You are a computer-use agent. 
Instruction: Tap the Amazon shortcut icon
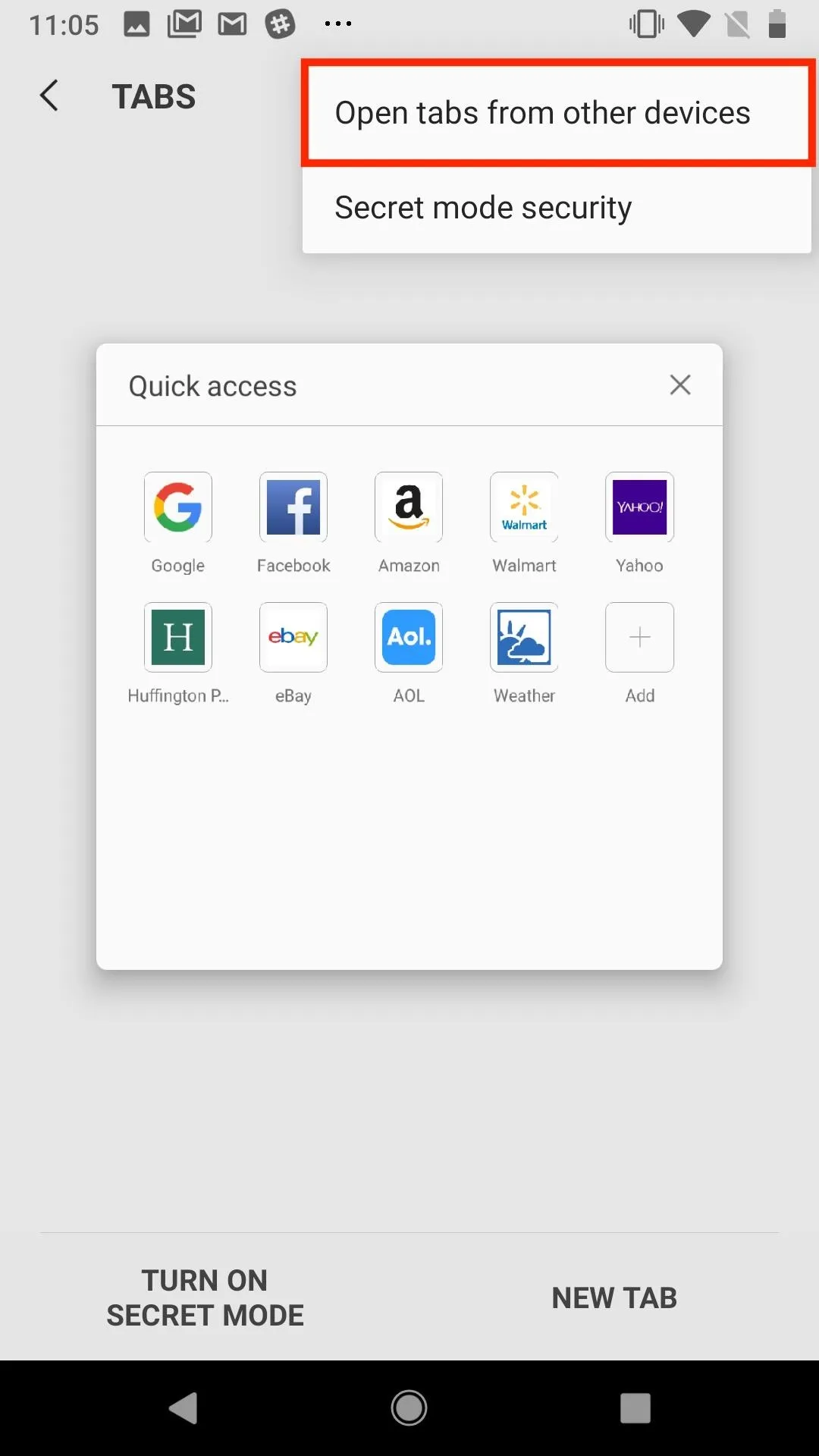409,507
